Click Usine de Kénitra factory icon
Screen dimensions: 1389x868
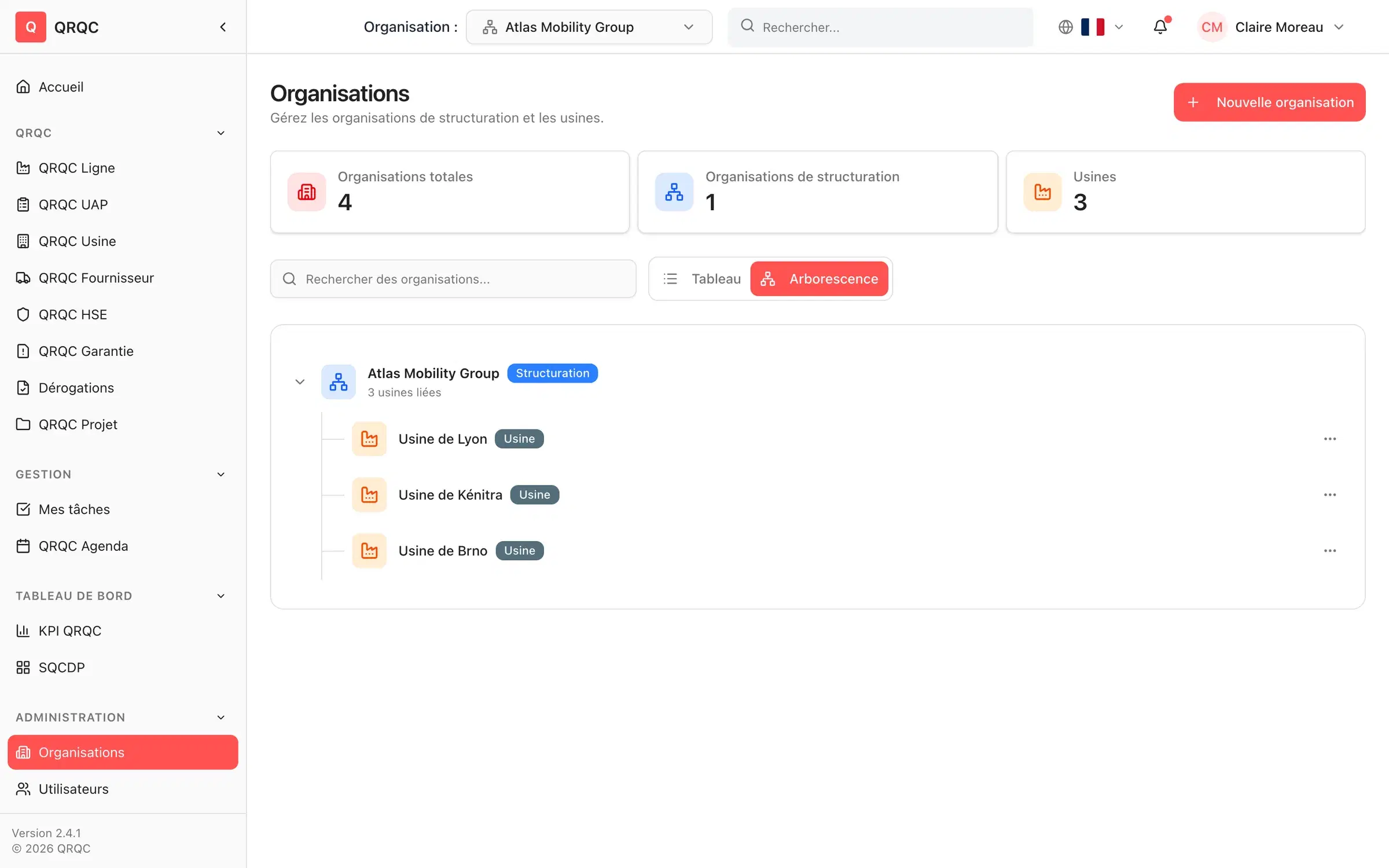369,495
